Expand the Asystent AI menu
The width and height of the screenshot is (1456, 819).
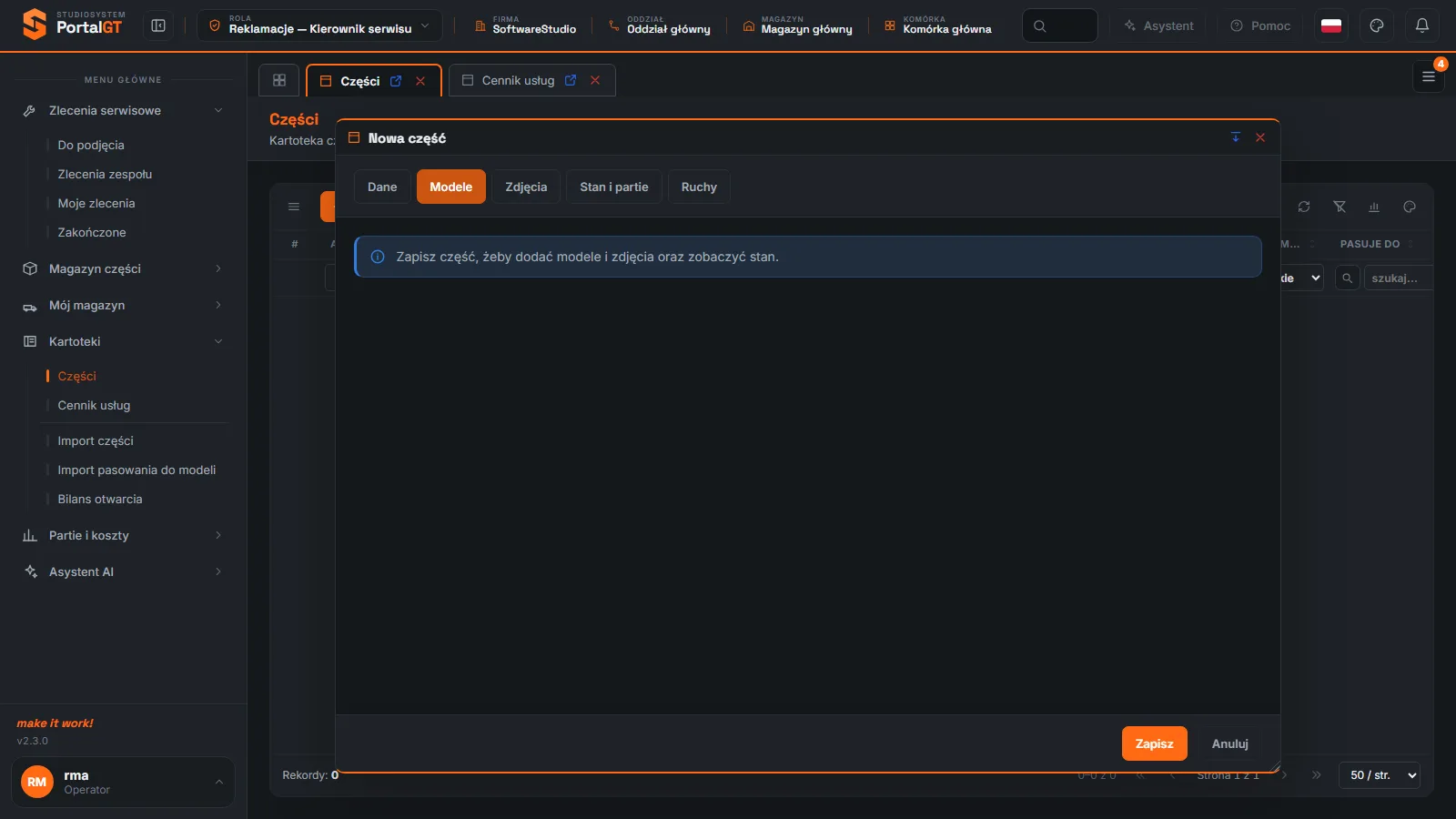(123, 571)
